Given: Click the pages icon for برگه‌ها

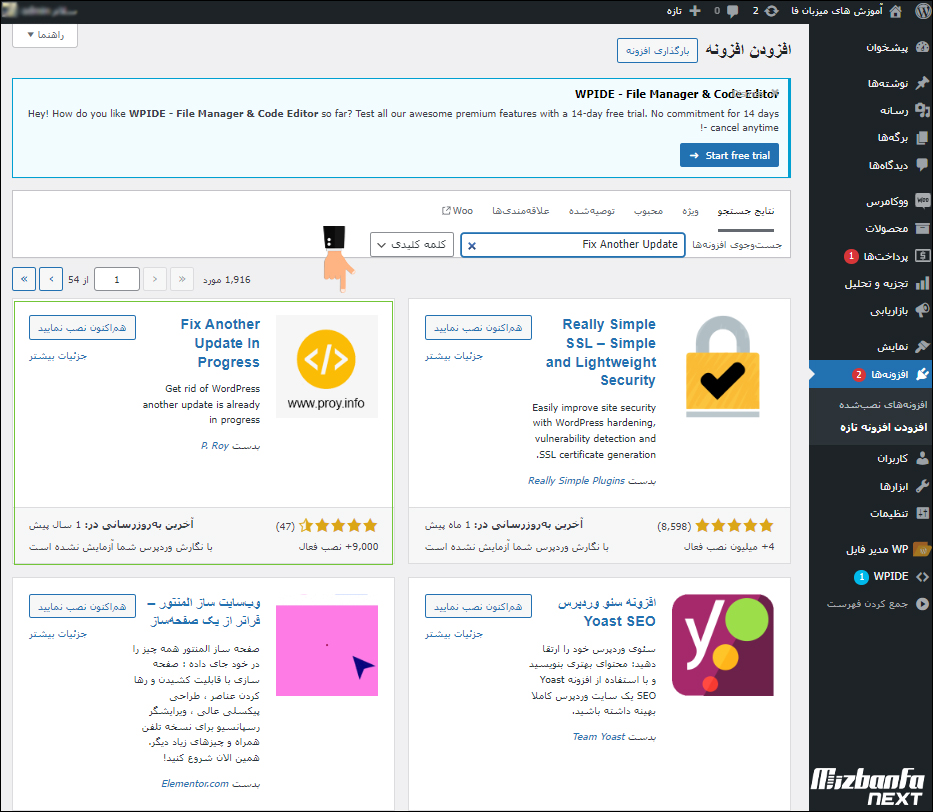Looking at the screenshot, I should click(922, 137).
